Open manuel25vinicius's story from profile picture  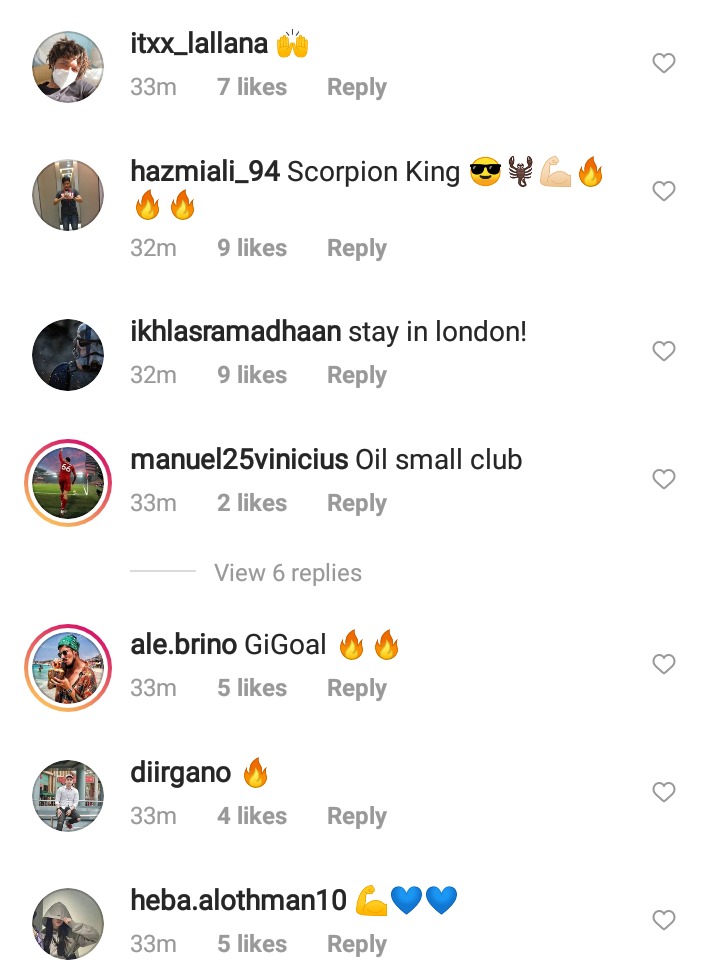(68, 483)
